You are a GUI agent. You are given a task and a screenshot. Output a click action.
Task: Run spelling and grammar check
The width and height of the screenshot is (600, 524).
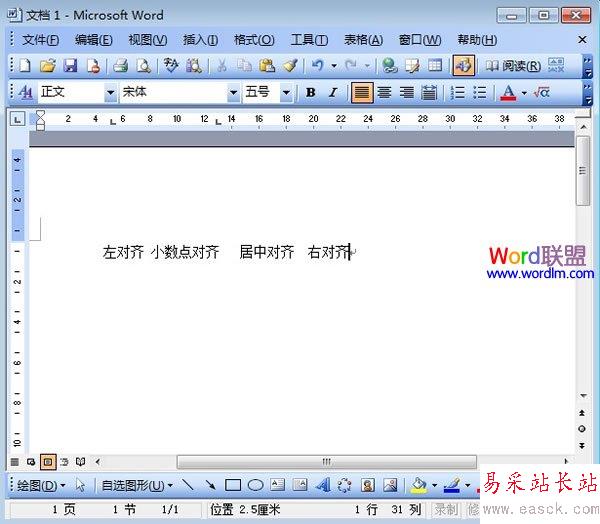coord(171,66)
